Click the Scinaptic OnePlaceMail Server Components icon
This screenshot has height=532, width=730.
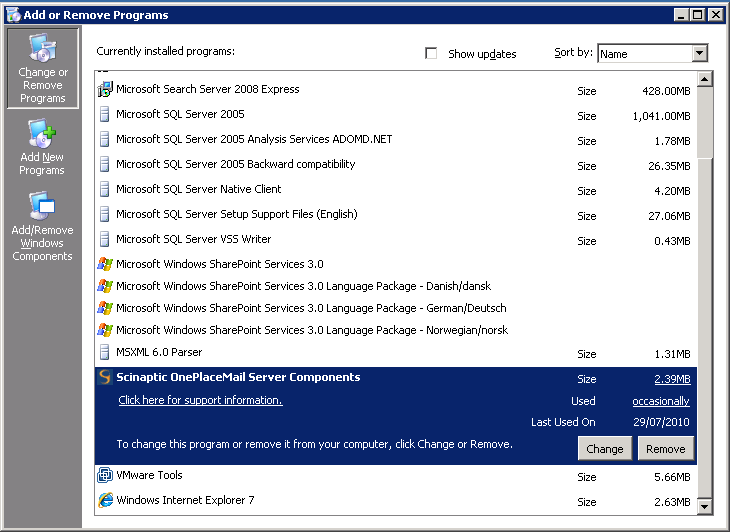[x=105, y=377]
